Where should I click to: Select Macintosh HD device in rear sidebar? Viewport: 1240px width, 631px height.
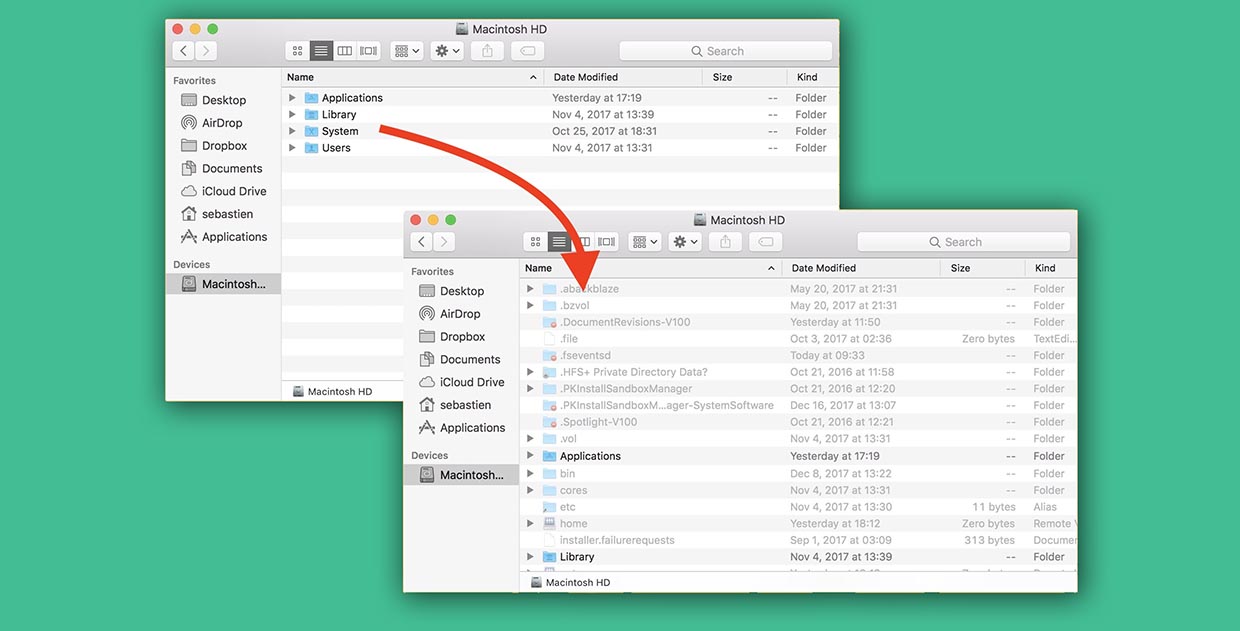(x=223, y=284)
